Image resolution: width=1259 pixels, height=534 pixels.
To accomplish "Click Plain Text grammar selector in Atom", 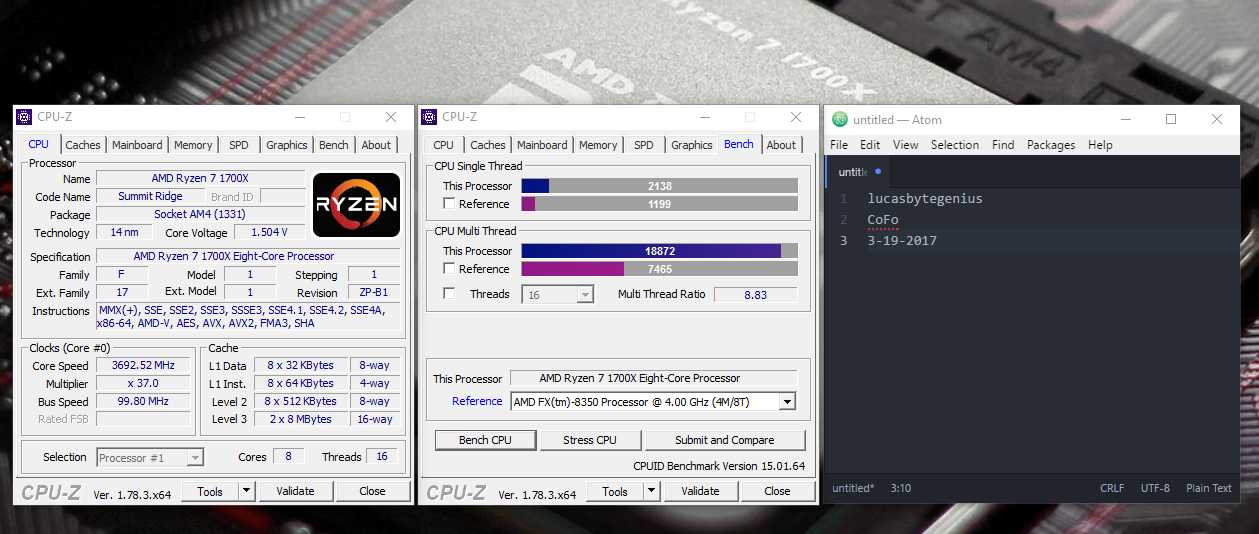I will coord(1209,489).
